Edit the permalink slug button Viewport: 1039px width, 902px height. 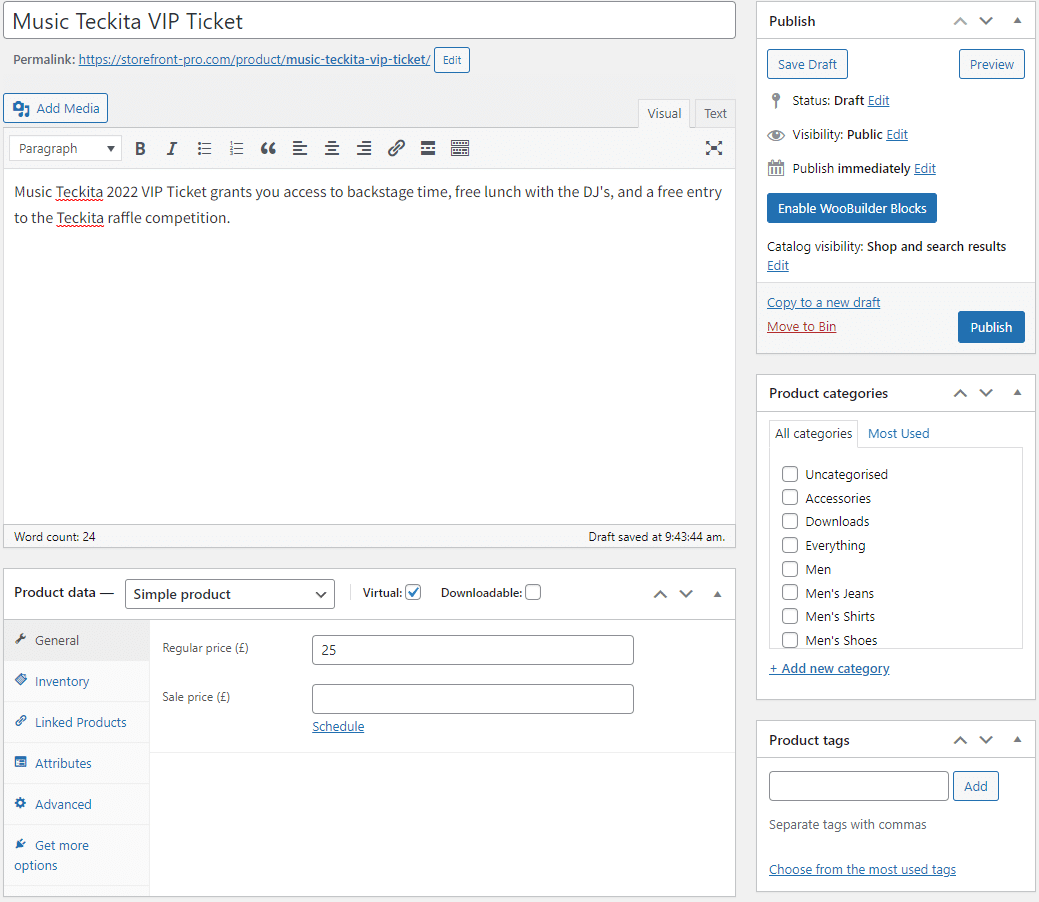(x=452, y=60)
